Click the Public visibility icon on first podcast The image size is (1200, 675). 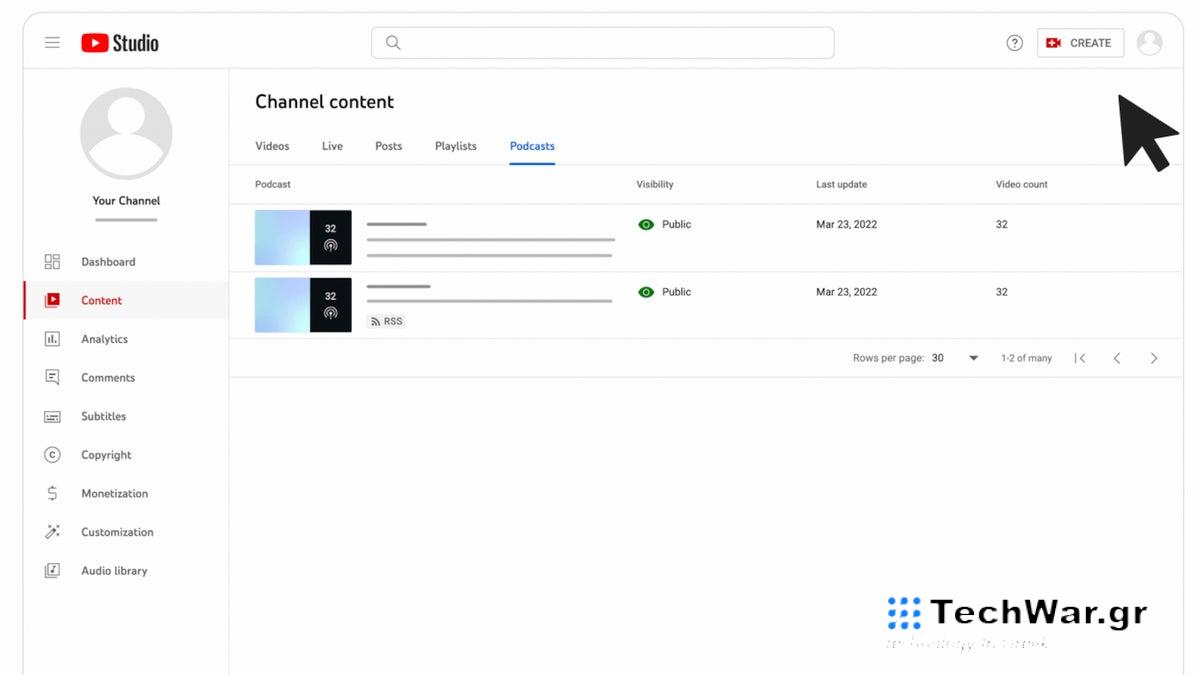click(645, 224)
